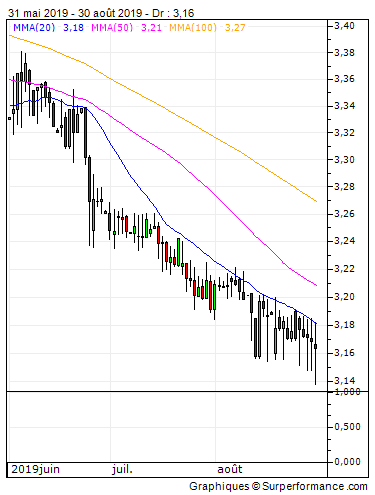This screenshot has height=495, width=375.
Task: Click the MMA(20) value 3,18
Action: pyautogui.click(x=73, y=27)
